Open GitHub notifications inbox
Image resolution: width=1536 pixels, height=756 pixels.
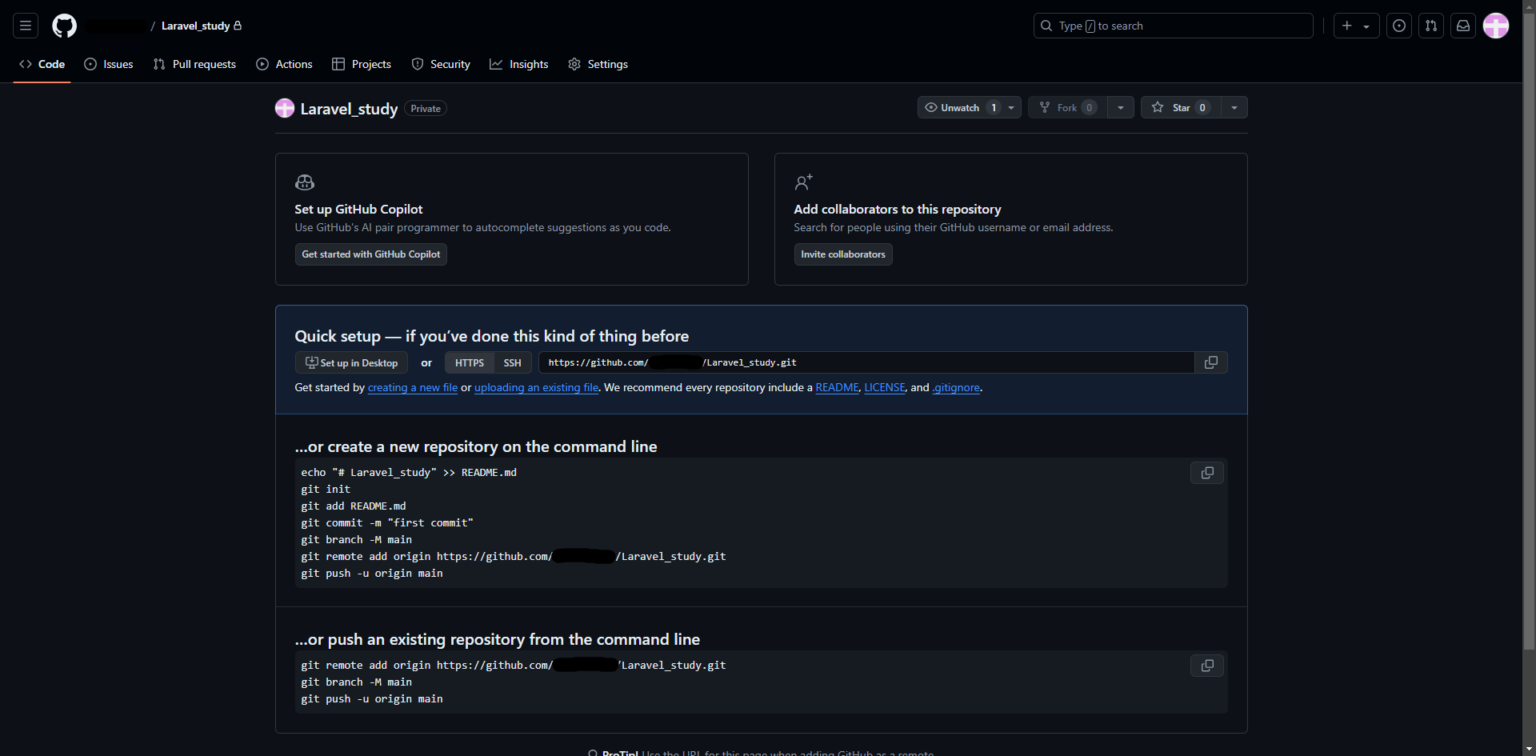pyautogui.click(x=1463, y=25)
